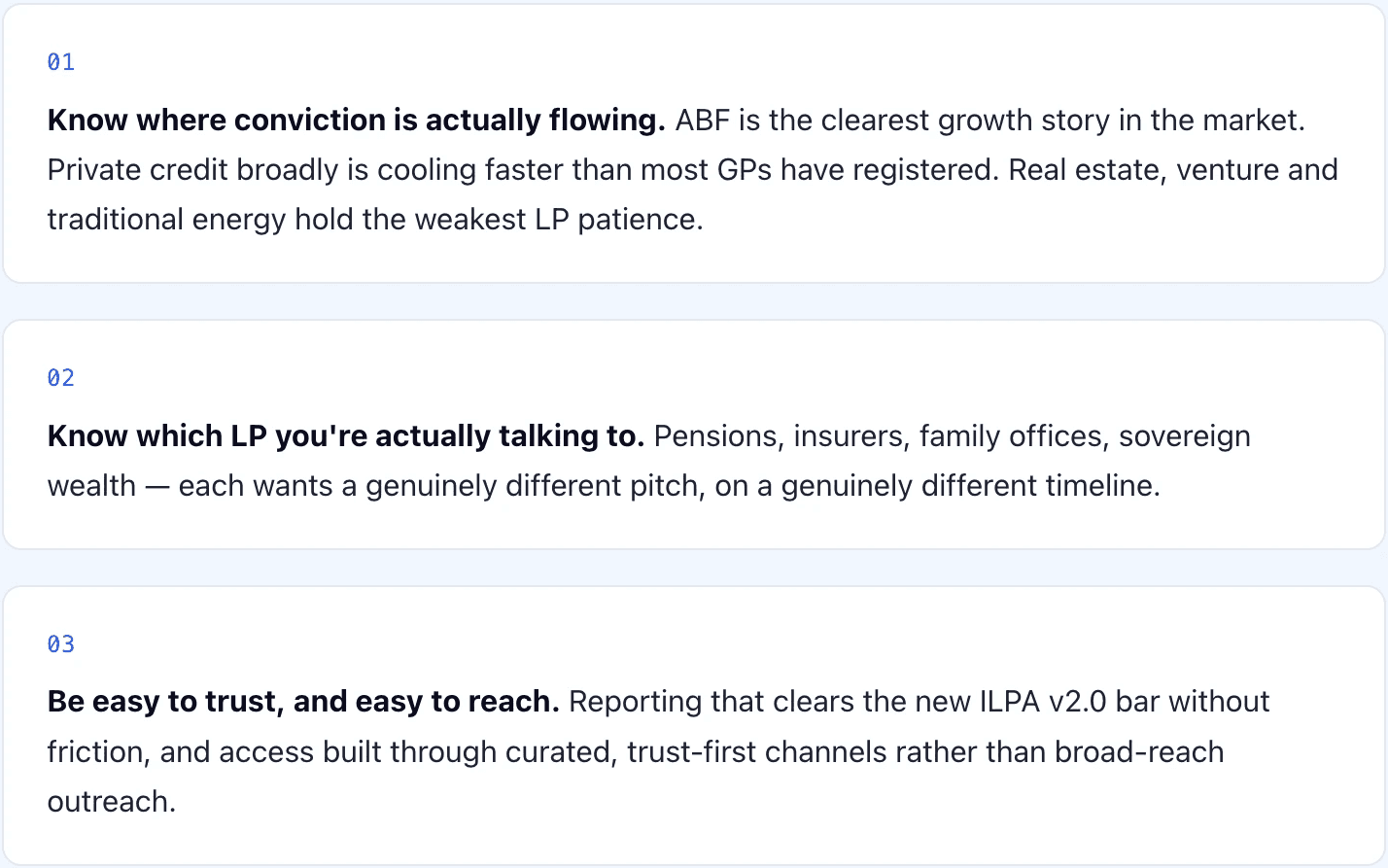Viewport: 1388px width, 868px height.
Task: Select heading 'Know which LP you're actually talking to.'
Action: tap(346, 436)
